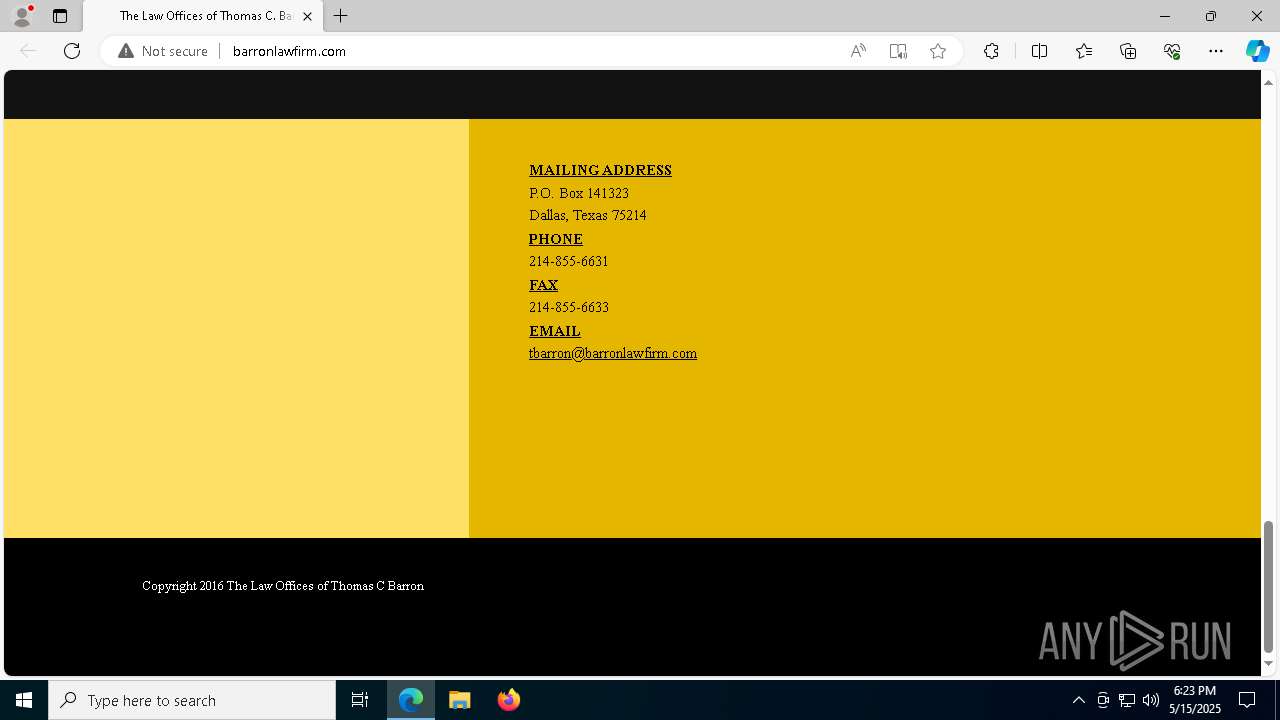This screenshot has height=720, width=1280.
Task: Open the notification center
Action: tap(1247, 700)
